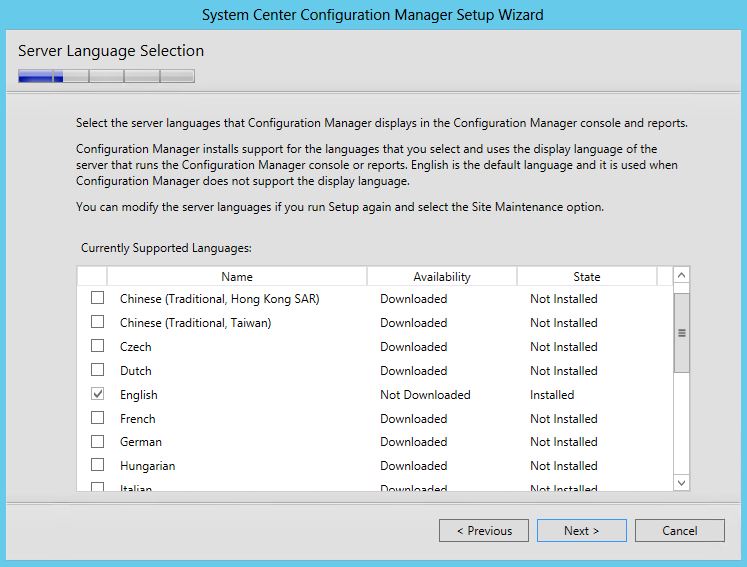The image size is (747, 567).
Task: Click the language list scrollbar thumb
Action: point(682,333)
